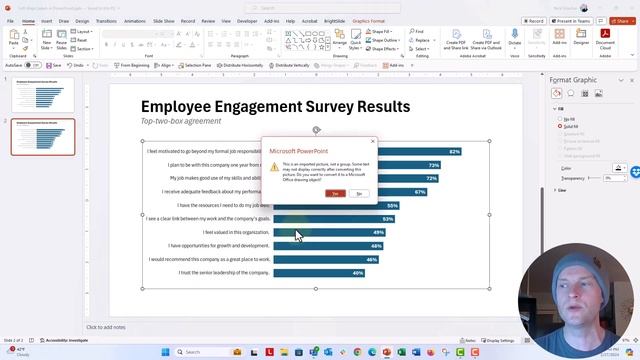Switch to the Slide Show tab
The image size is (640, 360).
163,21
